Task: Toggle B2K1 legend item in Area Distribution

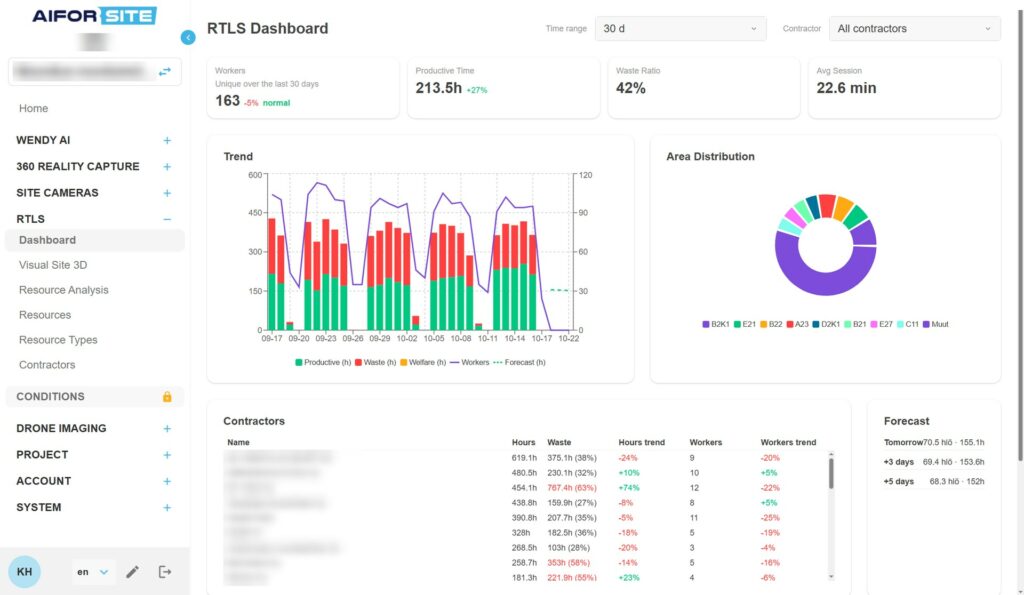Action: pos(716,325)
